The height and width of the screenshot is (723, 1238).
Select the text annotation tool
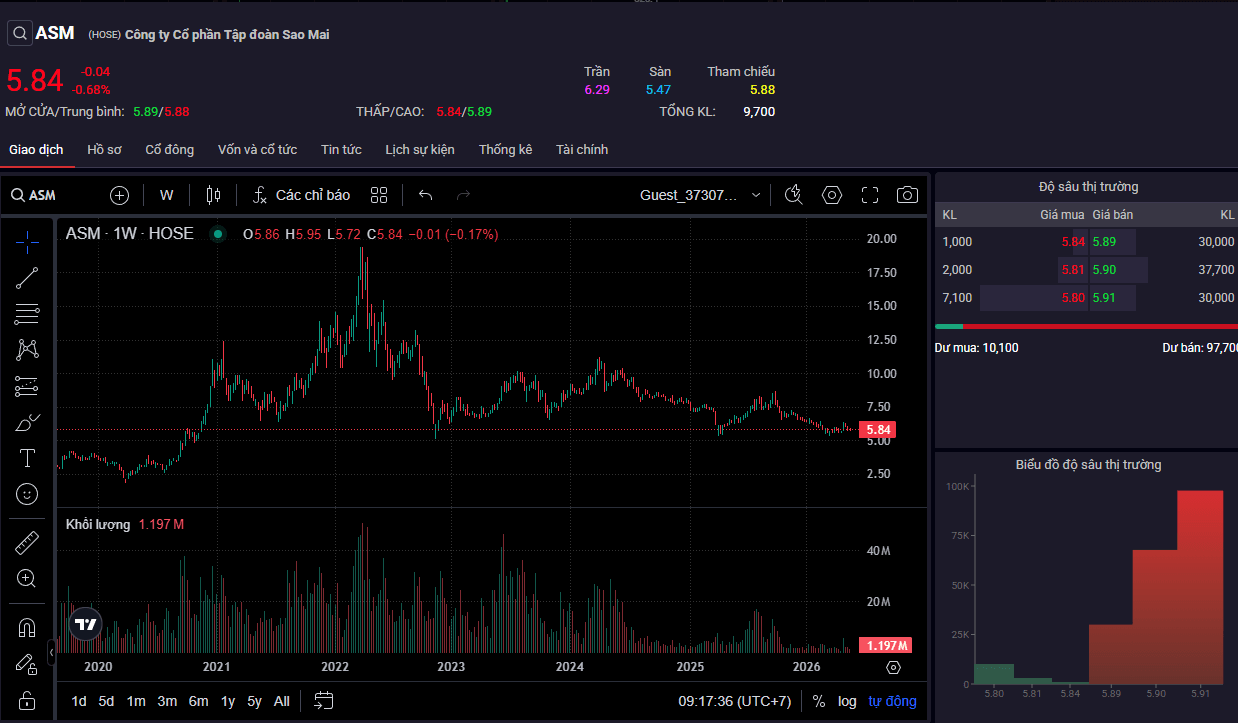tap(27, 458)
